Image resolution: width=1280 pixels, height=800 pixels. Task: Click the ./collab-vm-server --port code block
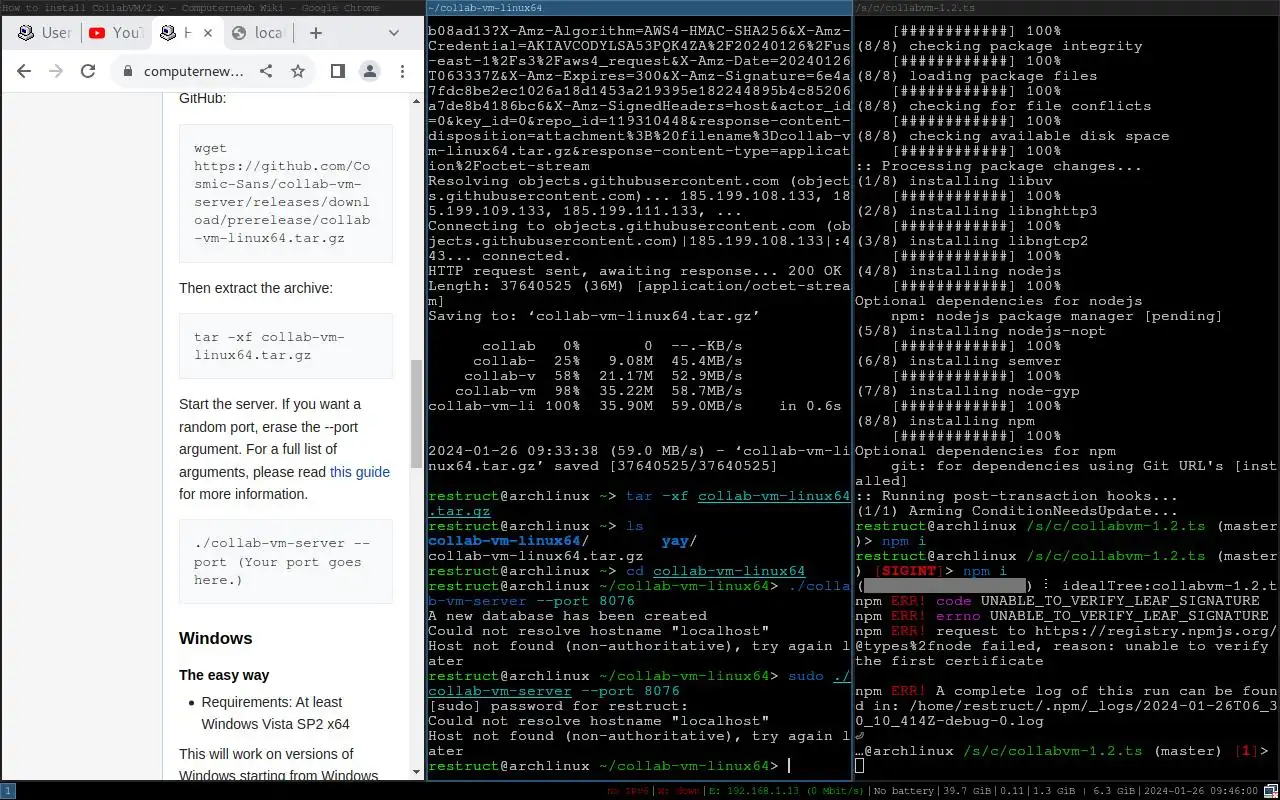[286, 561]
